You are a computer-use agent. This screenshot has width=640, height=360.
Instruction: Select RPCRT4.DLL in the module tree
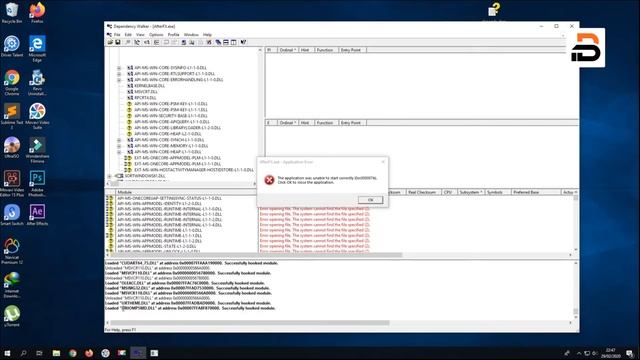coord(145,98)
